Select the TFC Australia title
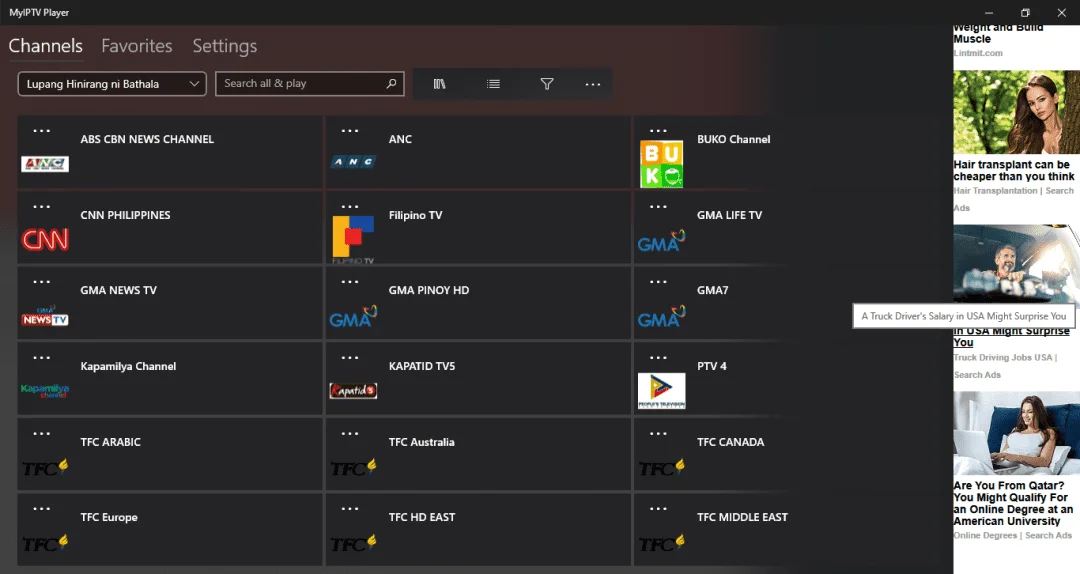Image resolution: width=1080 pixels, height=574 pixels. [x=422, y=442]
